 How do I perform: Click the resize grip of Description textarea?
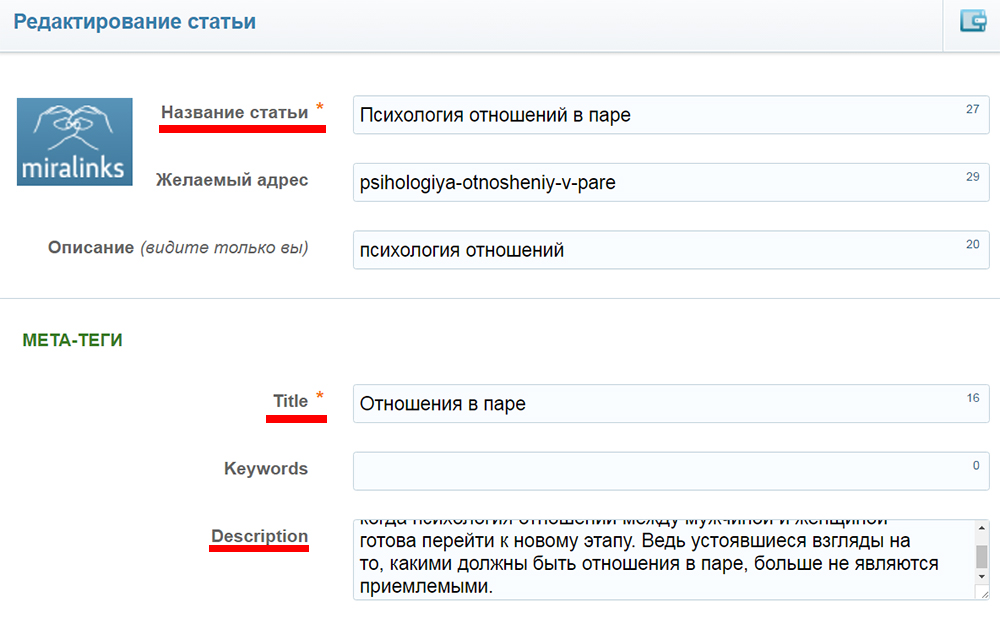[981, 593]
